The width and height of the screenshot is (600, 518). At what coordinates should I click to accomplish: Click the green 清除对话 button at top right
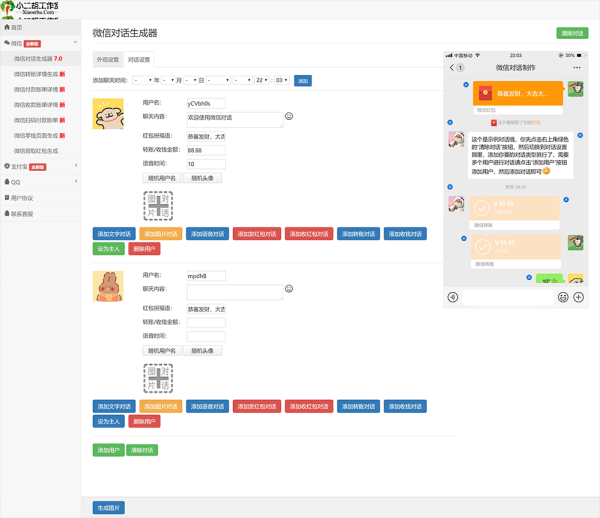pos(572,33)
